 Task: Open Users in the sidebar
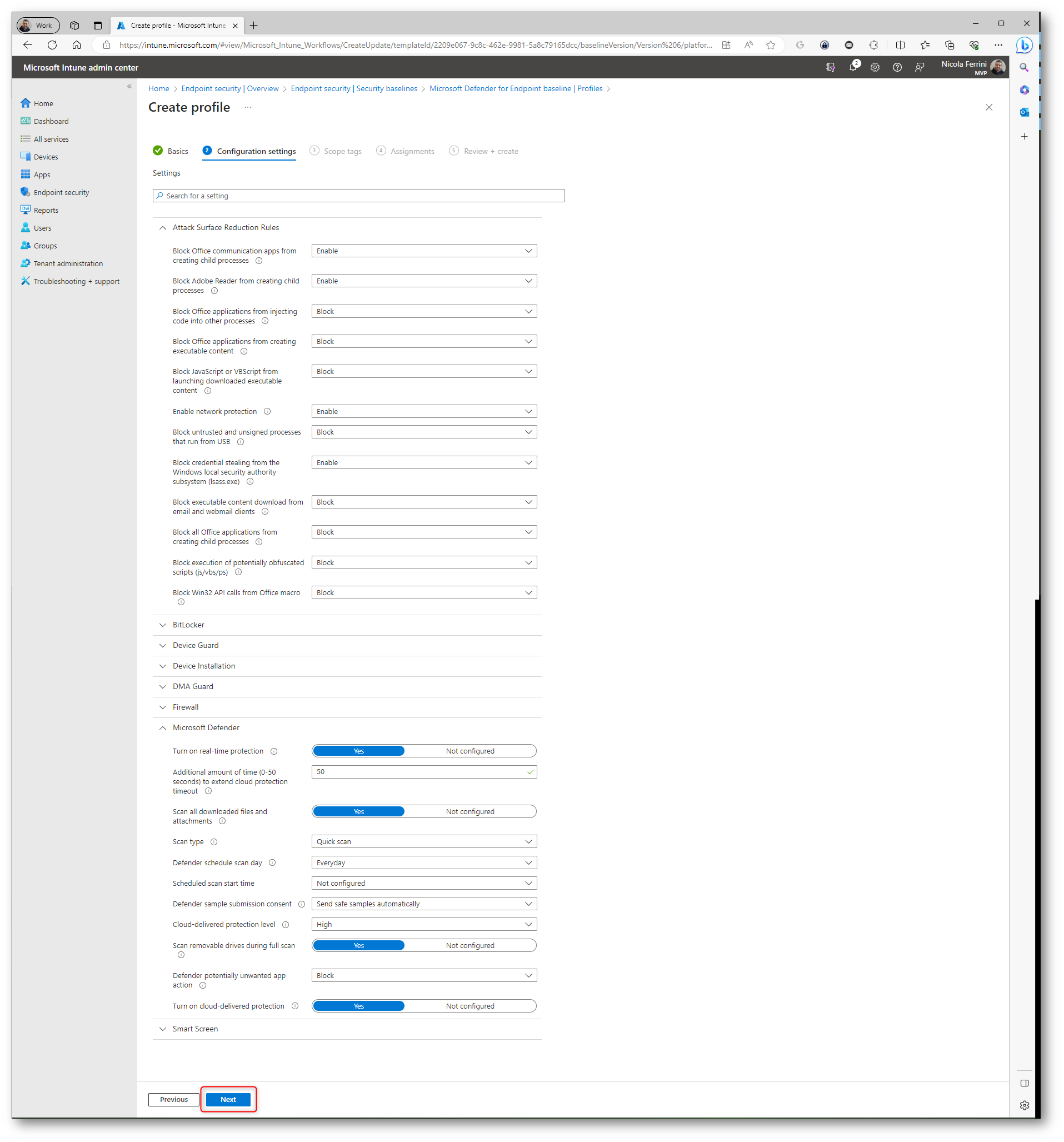(x=42, y=228)
